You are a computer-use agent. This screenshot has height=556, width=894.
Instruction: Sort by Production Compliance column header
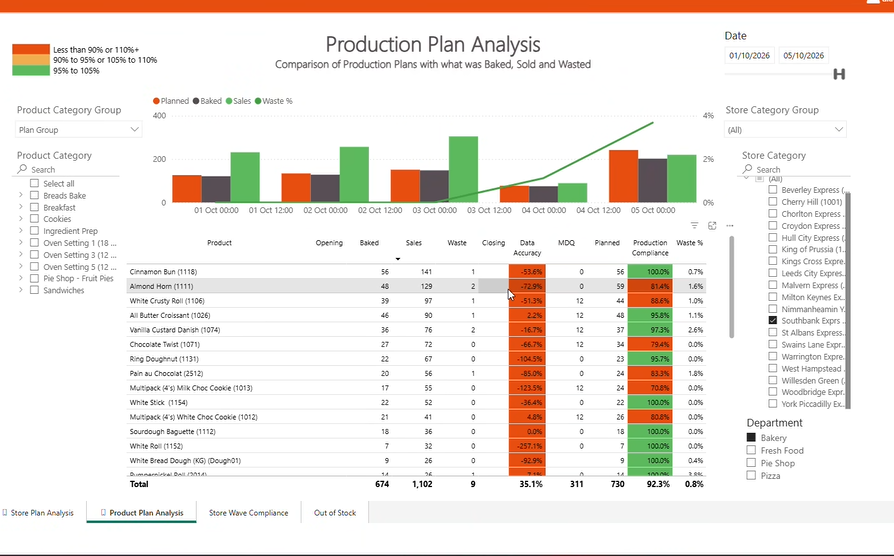(x=650, y=247)
